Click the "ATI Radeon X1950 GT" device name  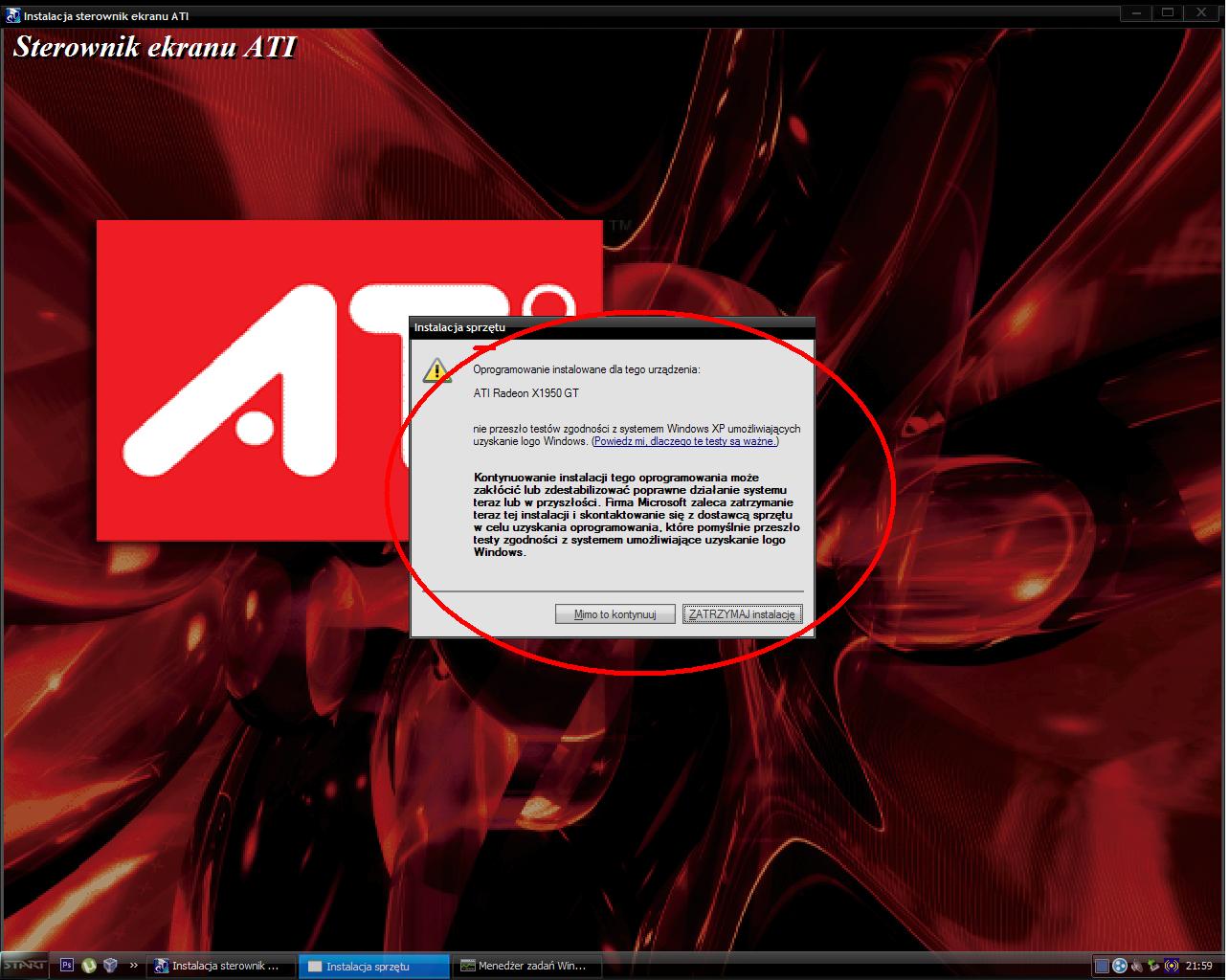point(526,393)
